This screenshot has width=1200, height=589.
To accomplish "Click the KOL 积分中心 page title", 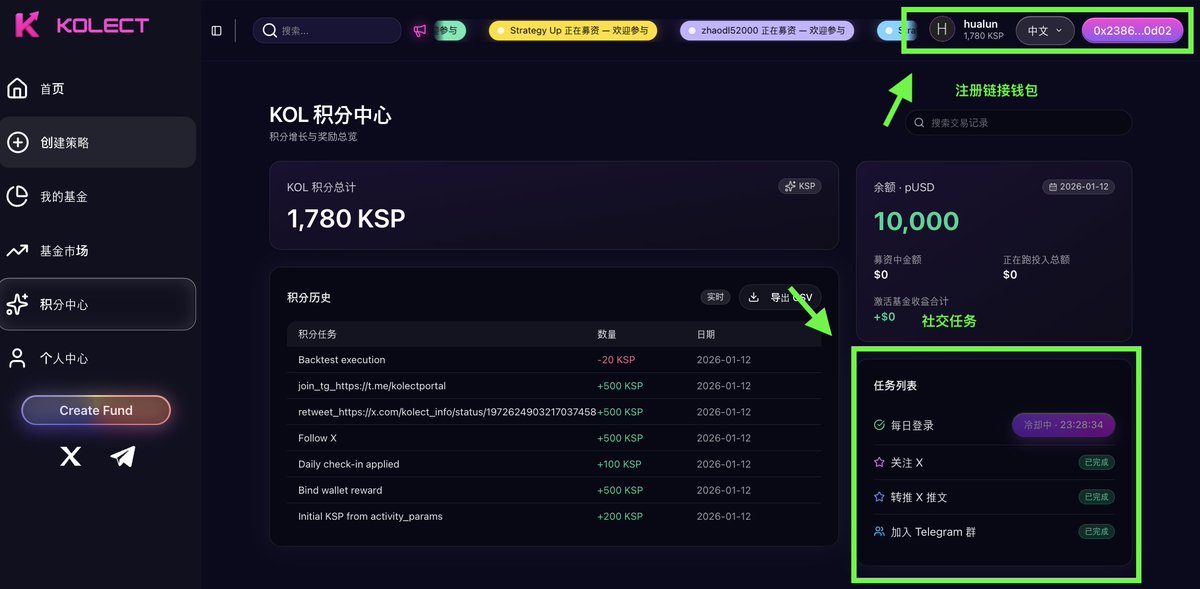I will pos(330,115).
